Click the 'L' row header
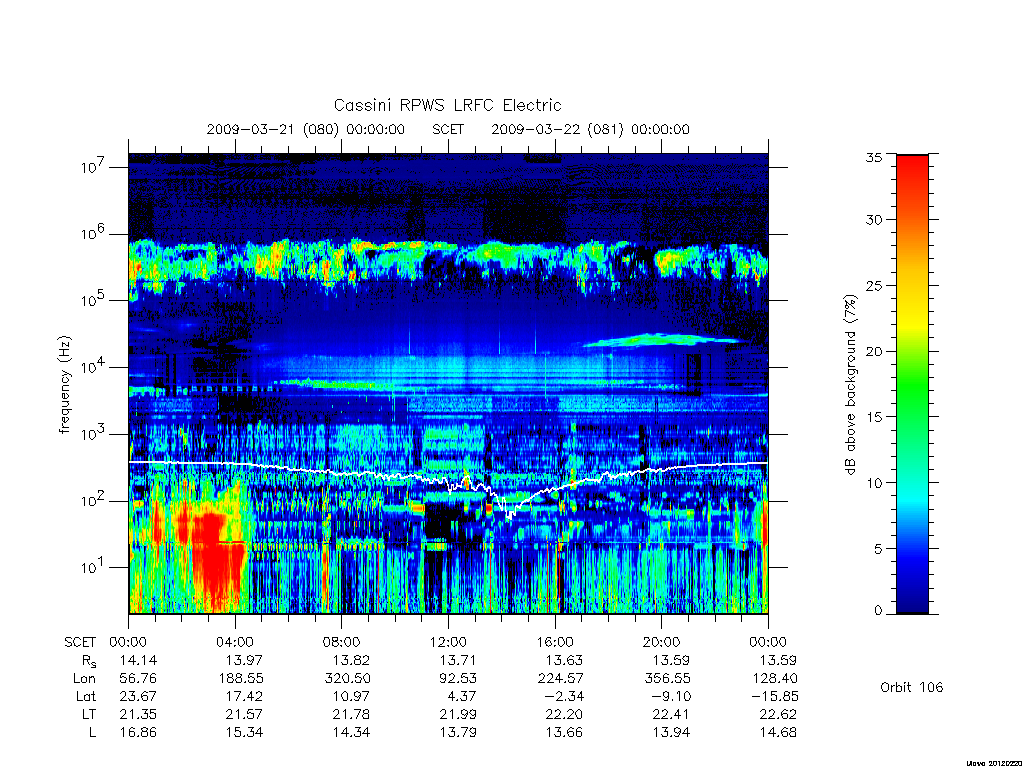 point(92,732)
